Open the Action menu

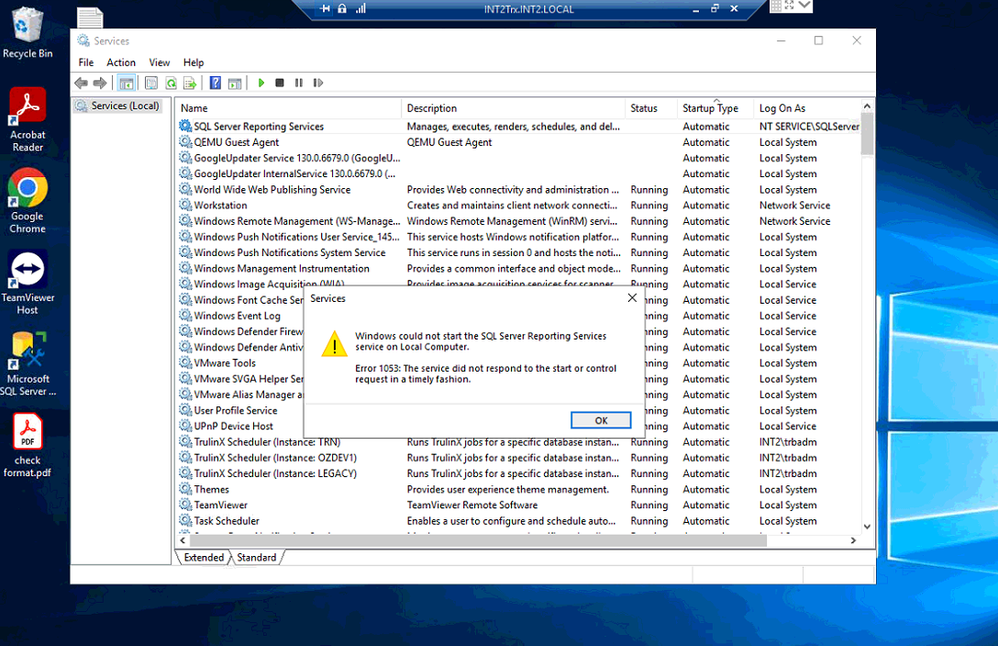[121, 62]
